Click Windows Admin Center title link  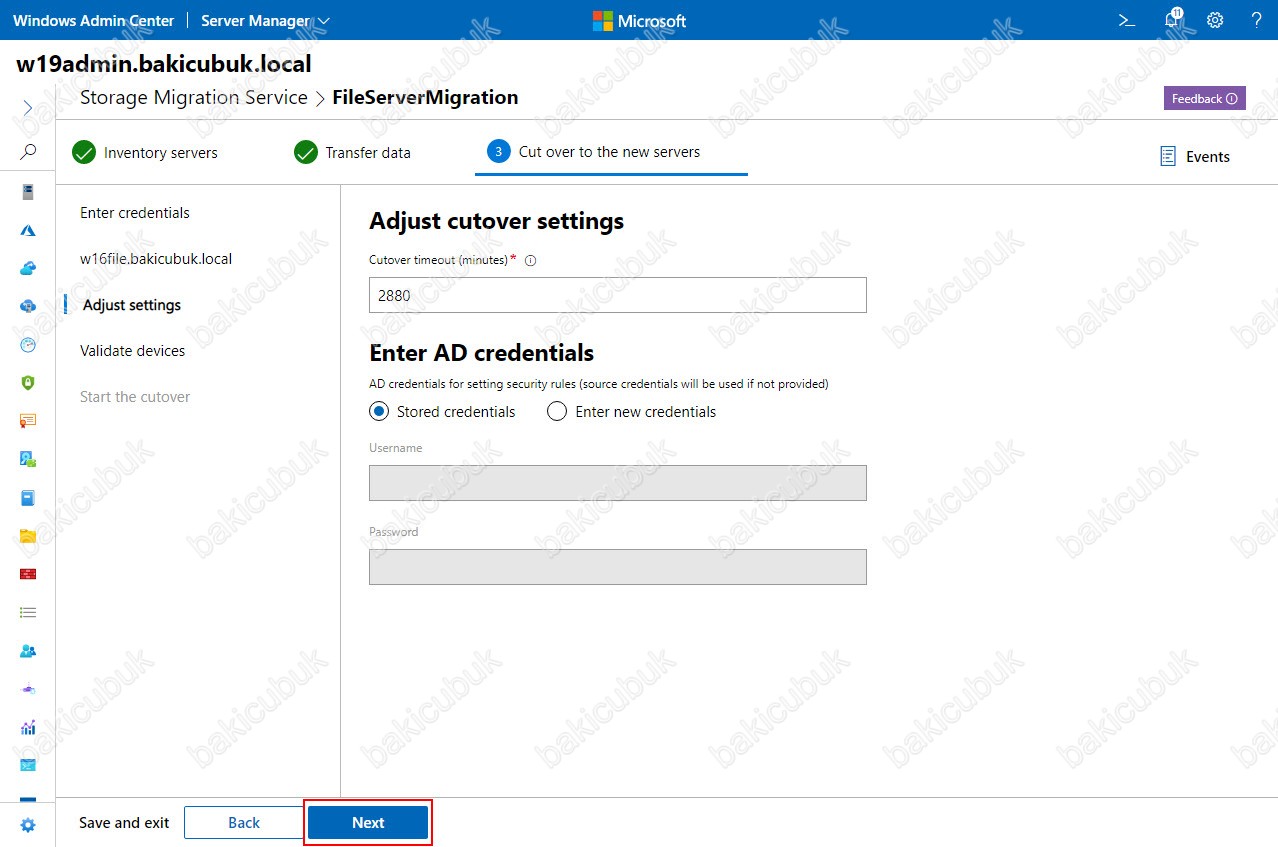(93, 20)
